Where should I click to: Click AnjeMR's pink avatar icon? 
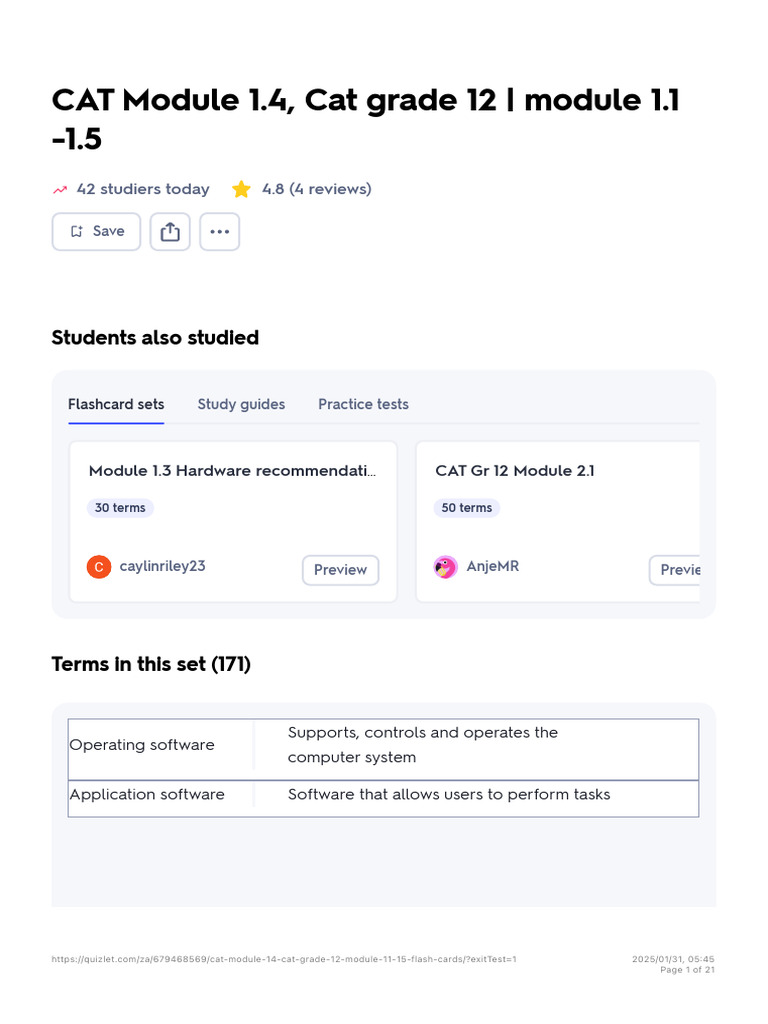pos(445,567)
